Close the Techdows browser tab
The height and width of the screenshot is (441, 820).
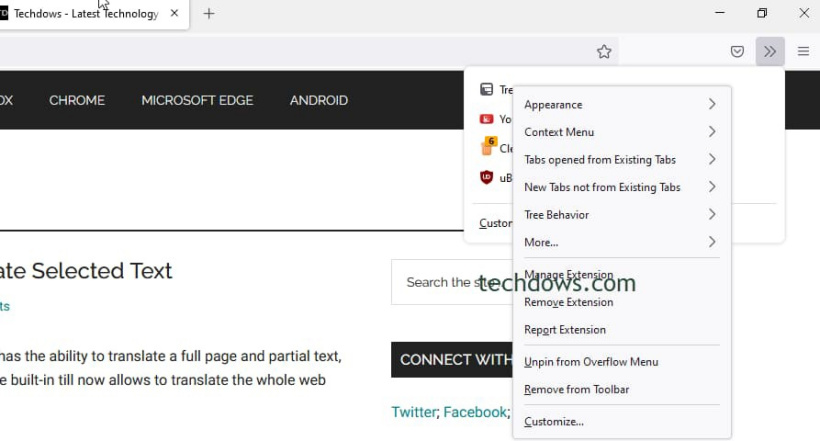[175, 13]
